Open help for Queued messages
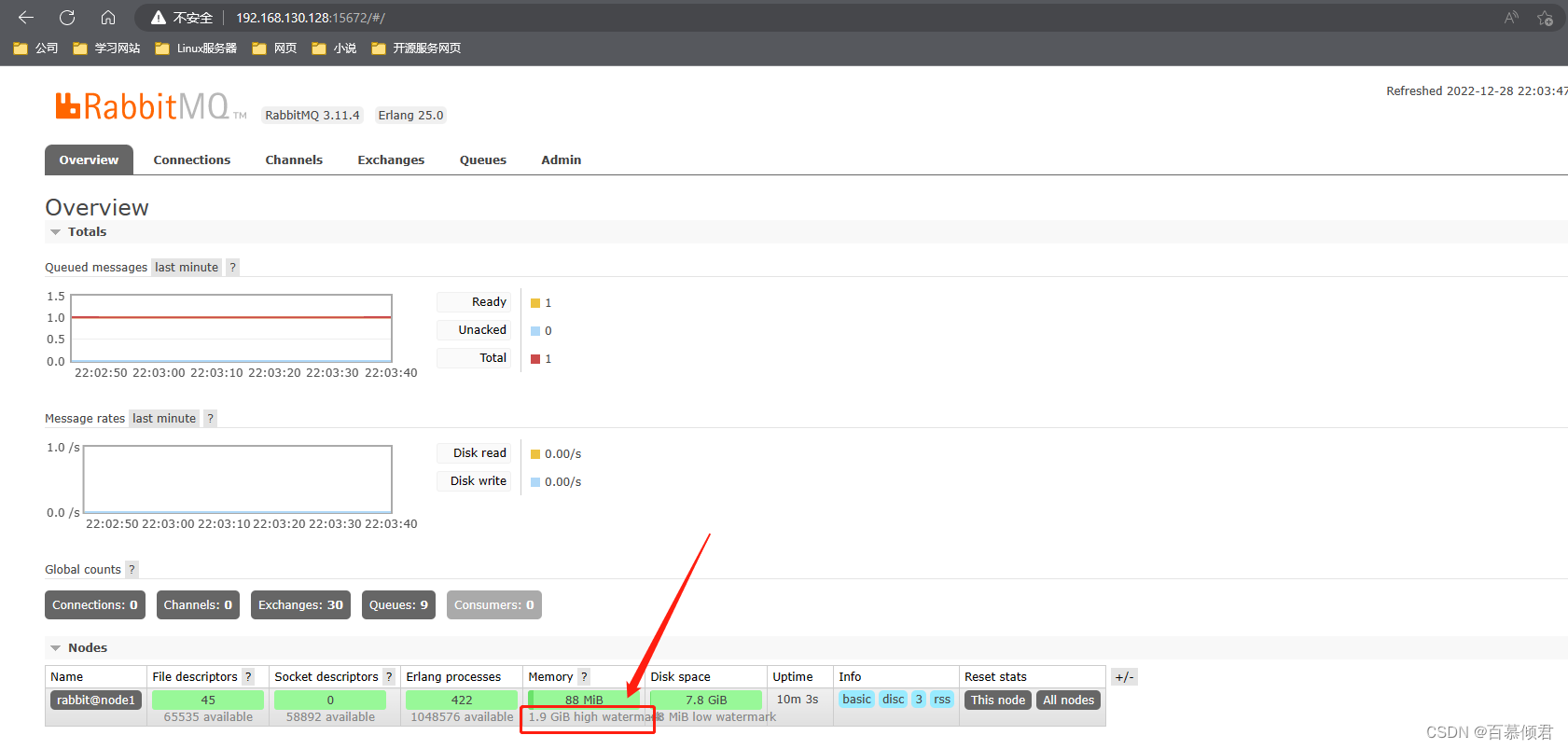This screenshot has width=1568, height=749. point(233,268)
